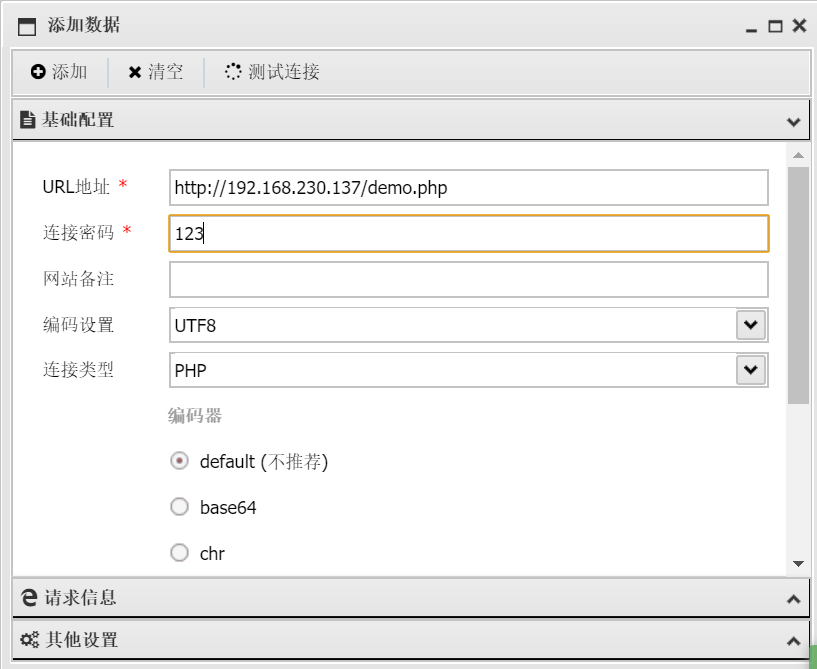The width and height of the screenshot is (817, 669).
Task: Open the 连接类型 PHP dropdown
Action: point(751,370)
